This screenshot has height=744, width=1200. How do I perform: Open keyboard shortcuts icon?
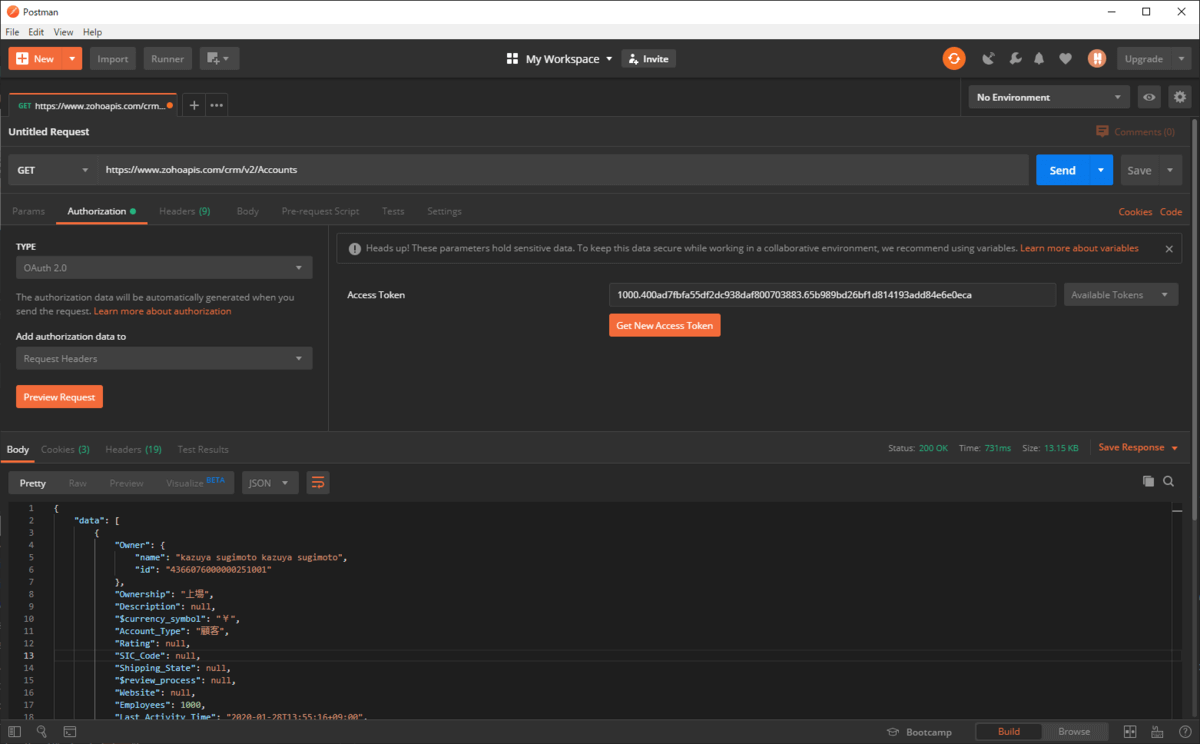click(x=1158, y=732)
